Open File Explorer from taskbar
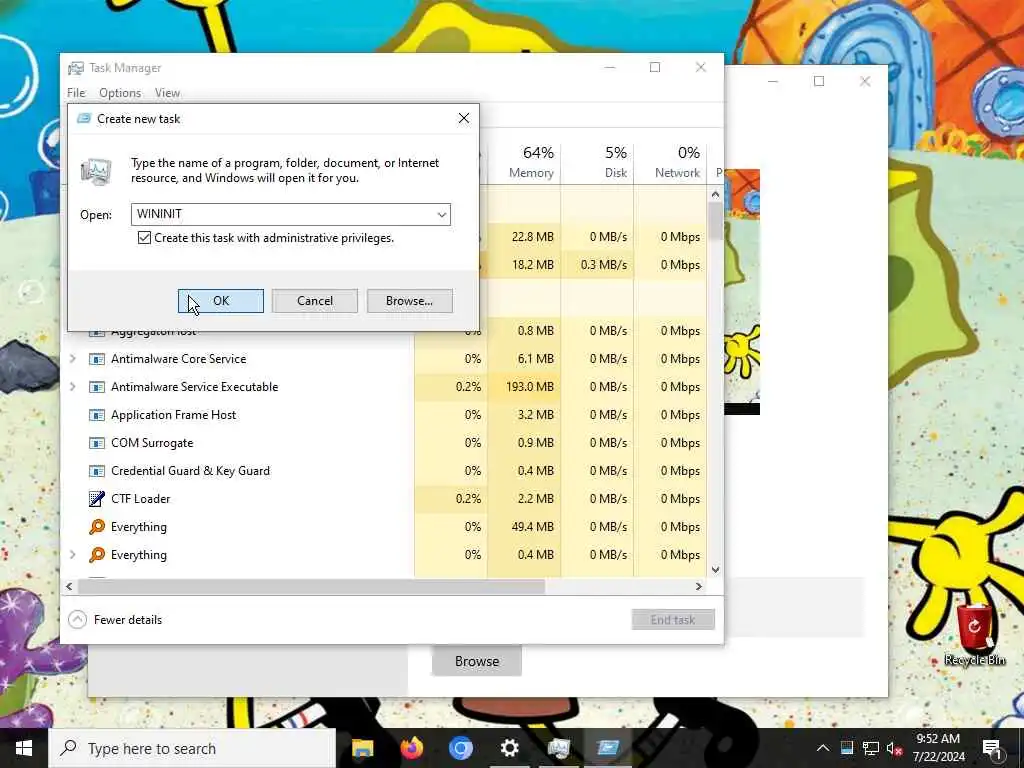Image resolution: width=1024 pixels, height=768 pixels. 362,748
